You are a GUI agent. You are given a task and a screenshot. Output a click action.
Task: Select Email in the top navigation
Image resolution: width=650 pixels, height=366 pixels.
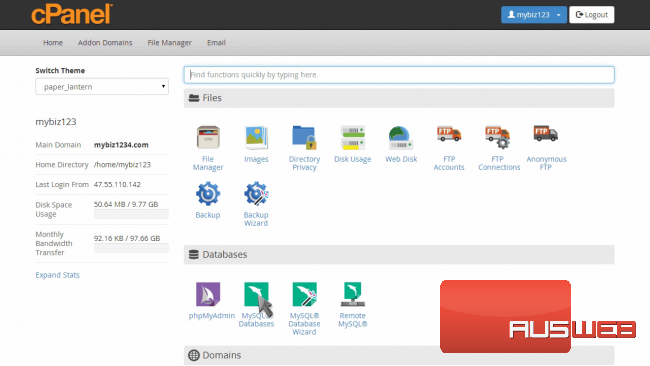(x=216, y=43)
